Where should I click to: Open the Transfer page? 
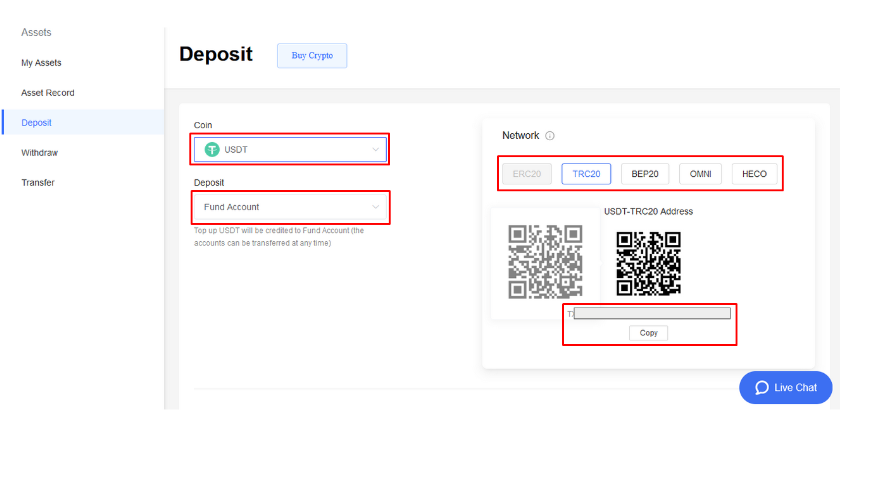(38, 183)
